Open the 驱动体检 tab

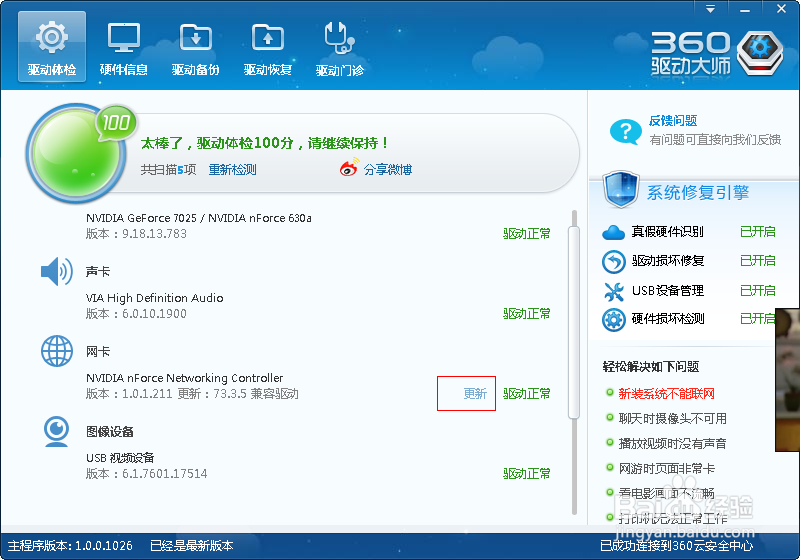pos(52,47)
